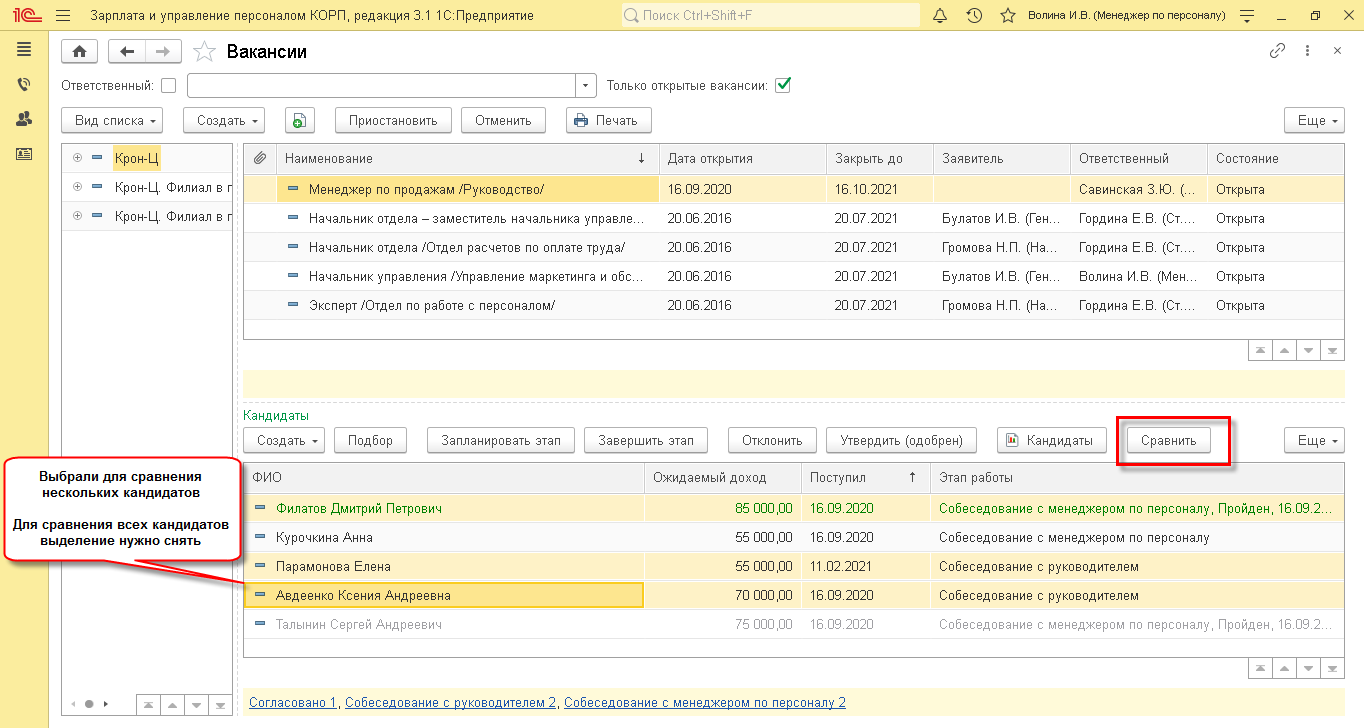Click the Home page icon button
This screenshot has height=728, width=1364.
point(80,52)
